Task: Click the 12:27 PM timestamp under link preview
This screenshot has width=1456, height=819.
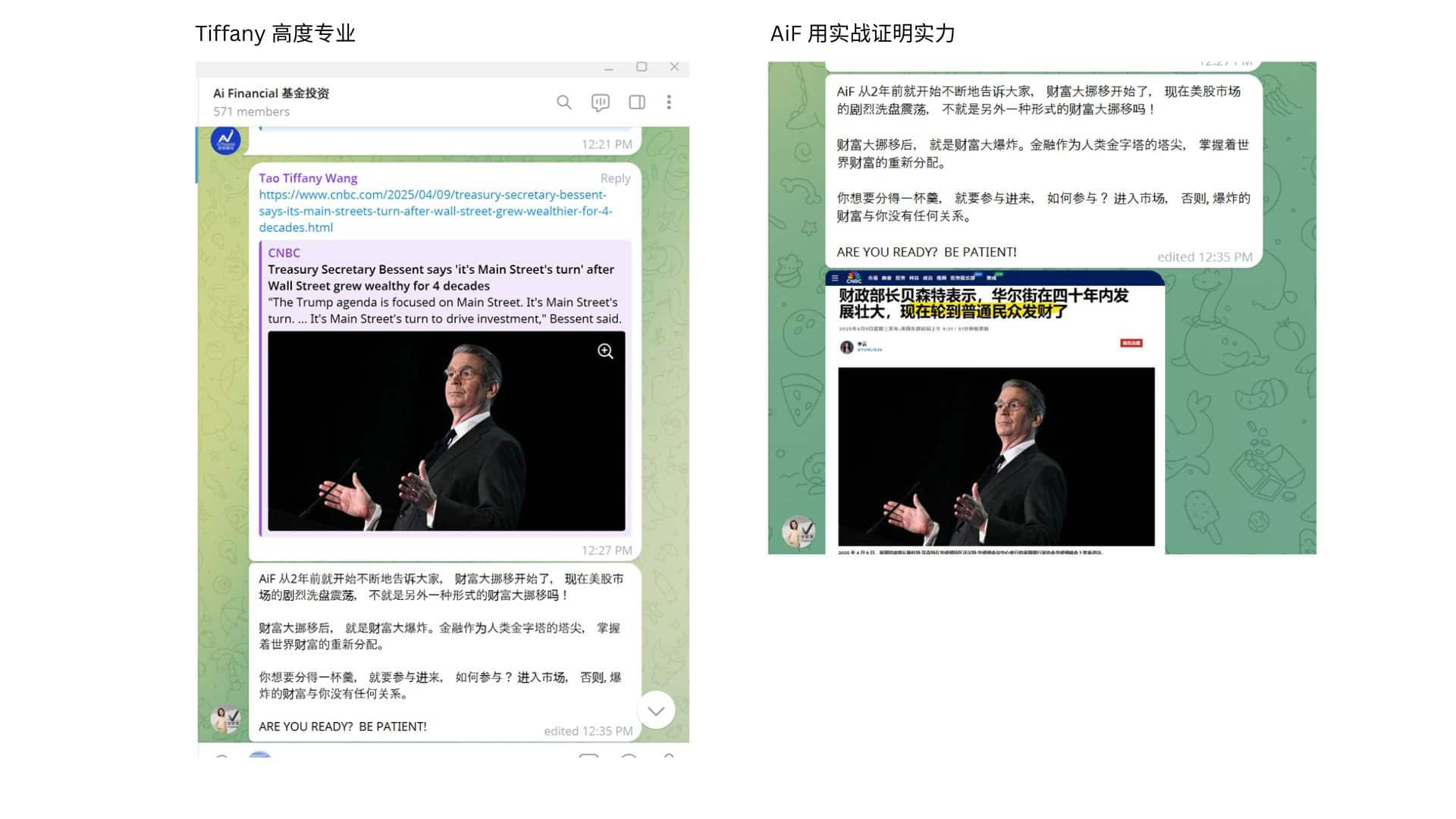Action: tap(607, 551)
